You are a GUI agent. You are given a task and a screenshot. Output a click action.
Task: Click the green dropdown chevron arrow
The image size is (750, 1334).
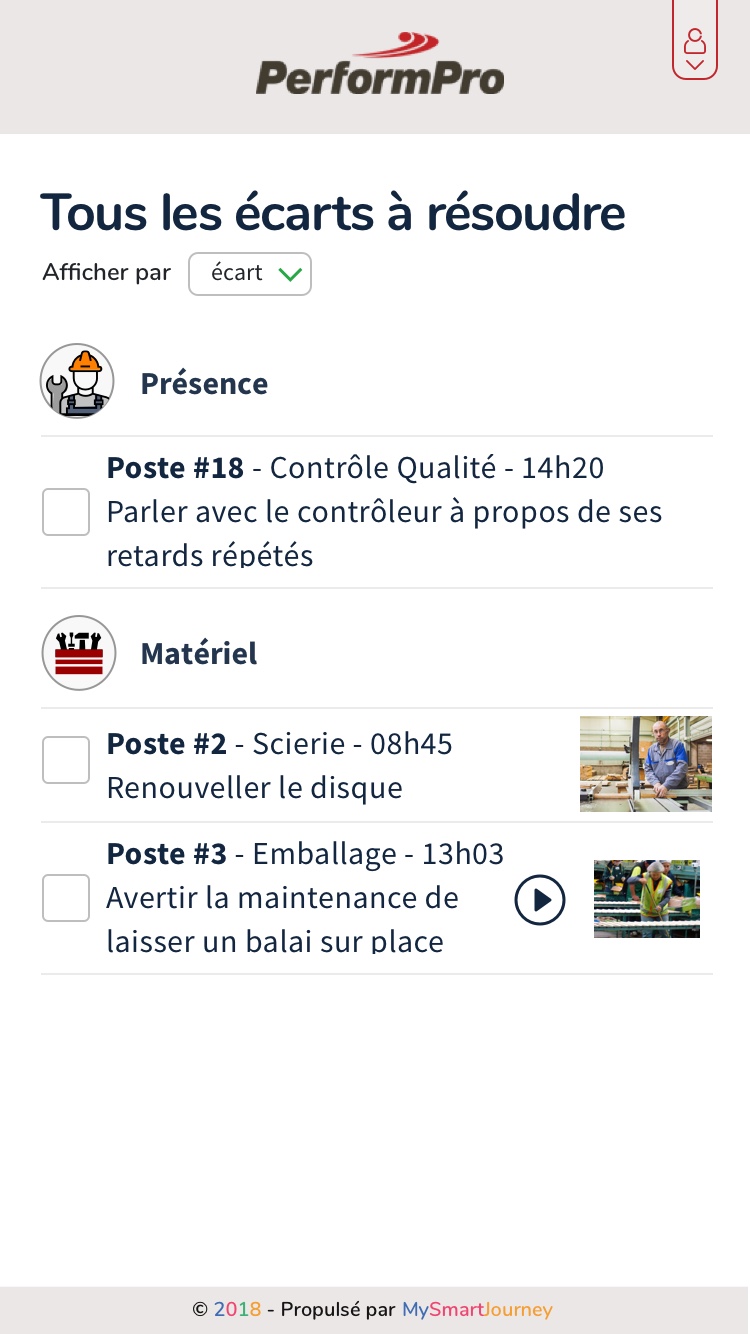click(290, 274)
